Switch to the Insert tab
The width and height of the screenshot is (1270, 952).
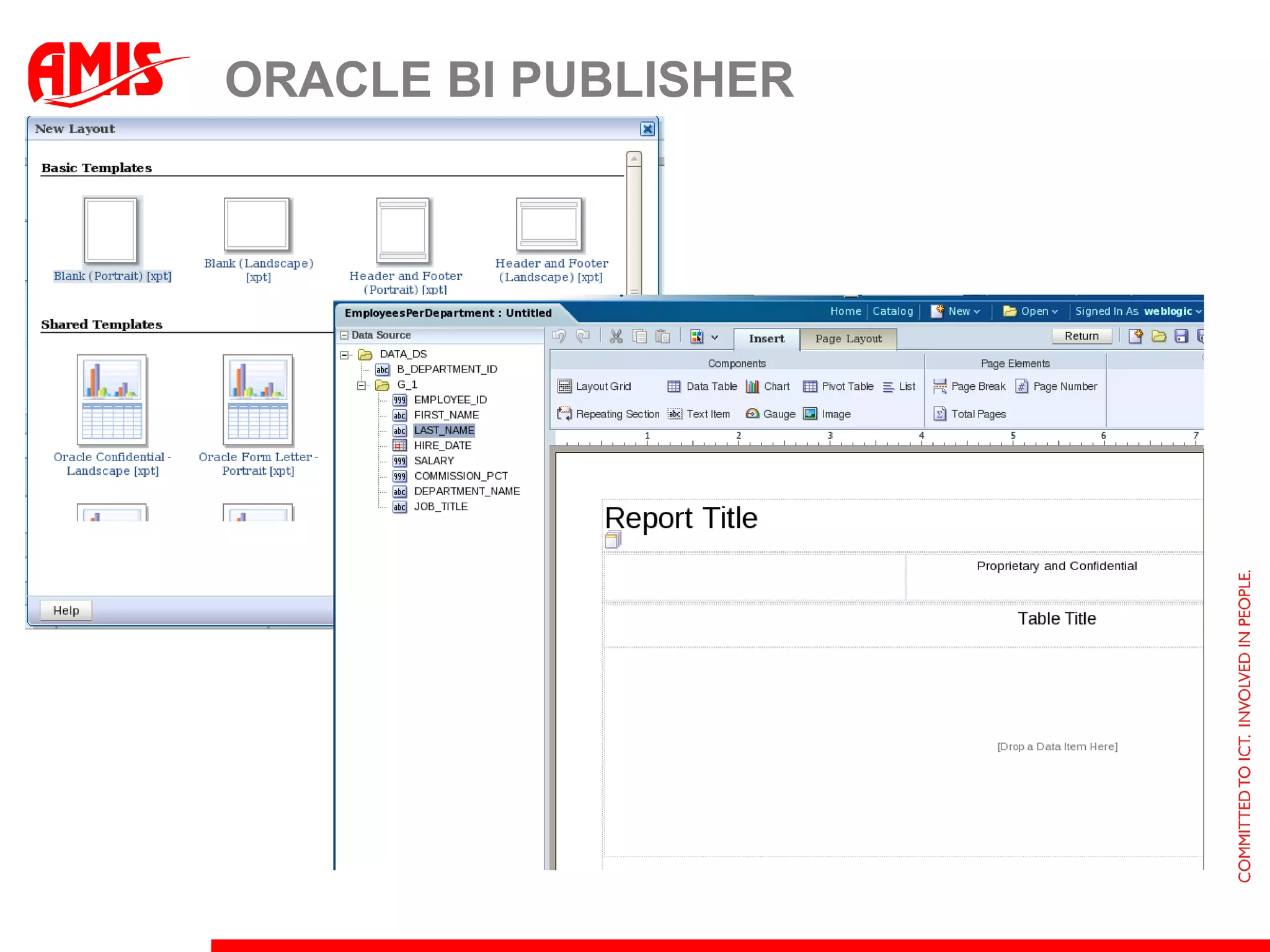point(766,338)
